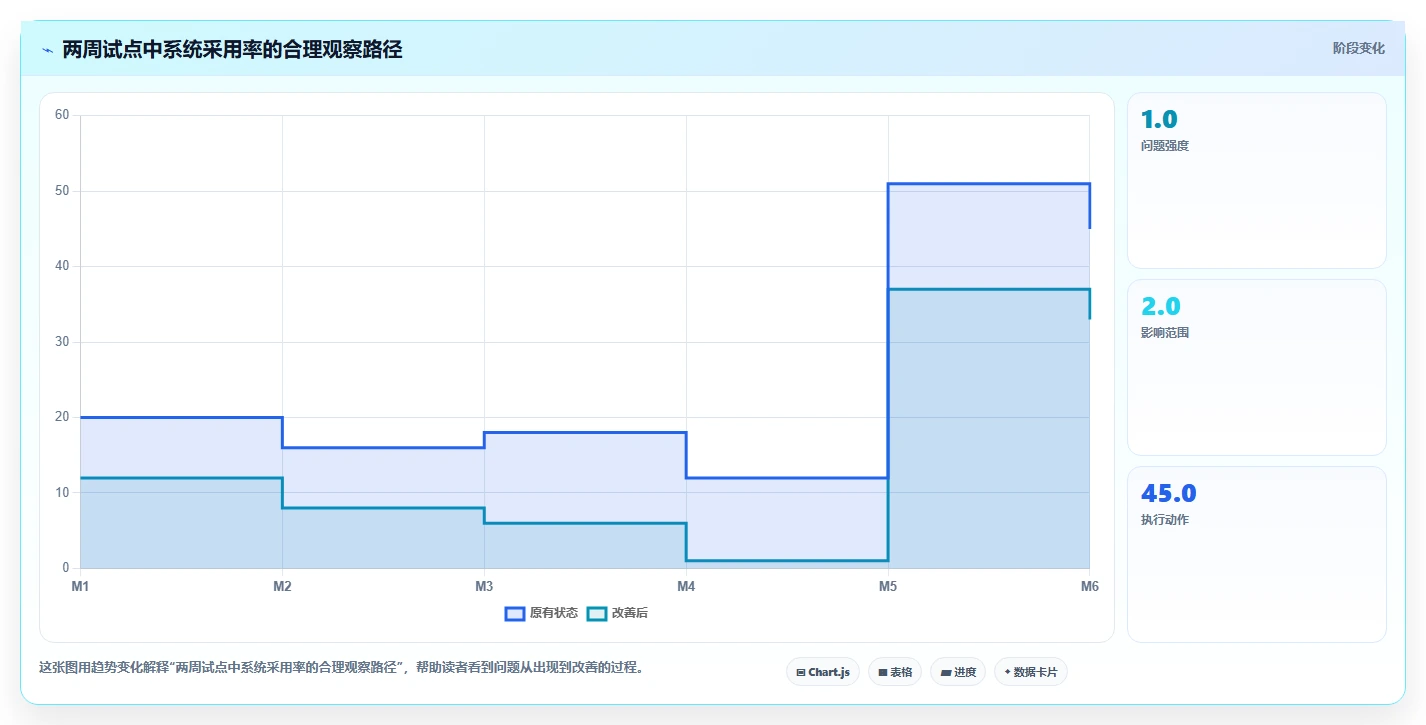Click the 问题强度 card value 1.0
1426x725 pixels.
(1159, 119)
